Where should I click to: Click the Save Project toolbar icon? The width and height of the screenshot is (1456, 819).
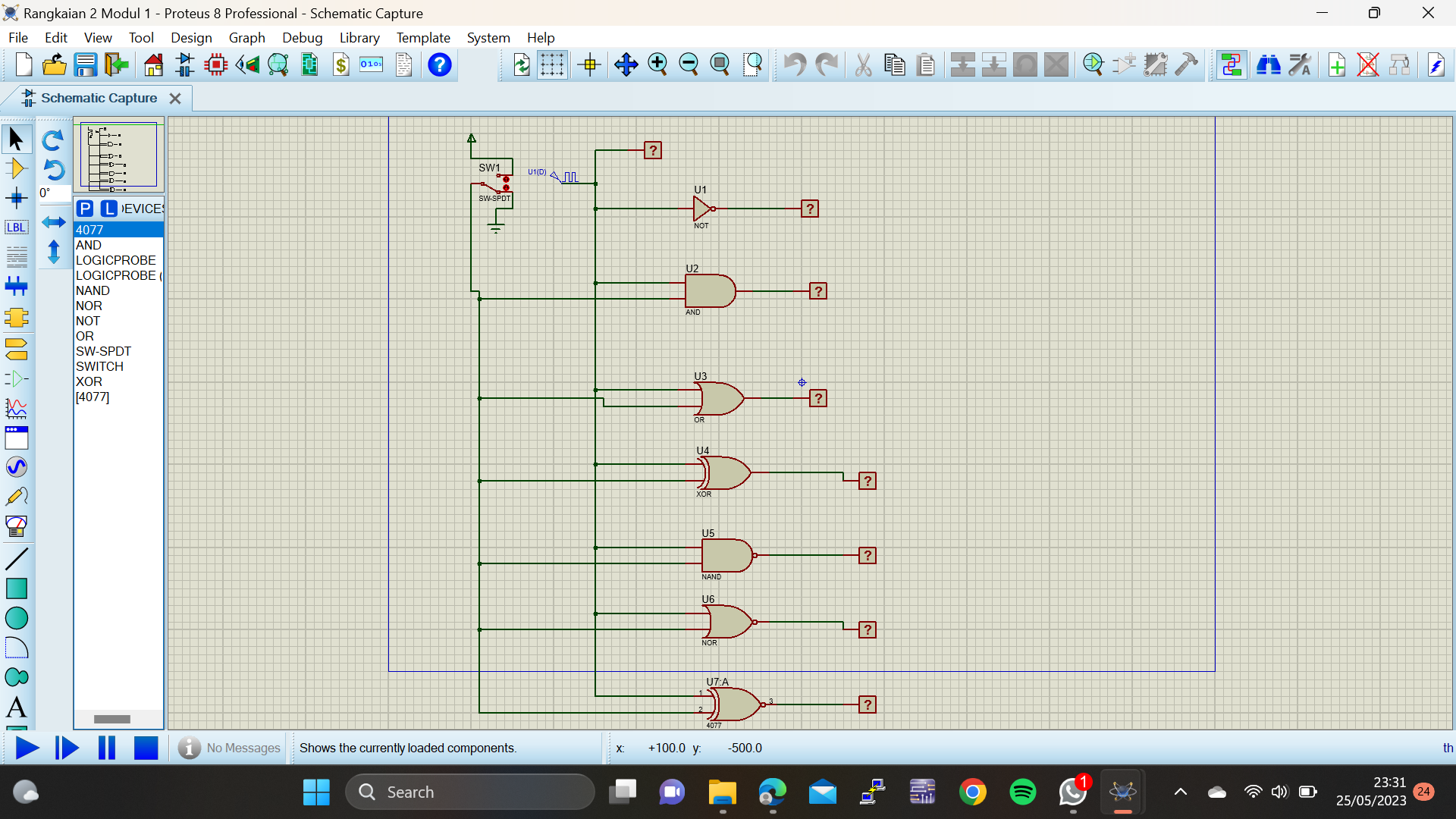(85, 65)
